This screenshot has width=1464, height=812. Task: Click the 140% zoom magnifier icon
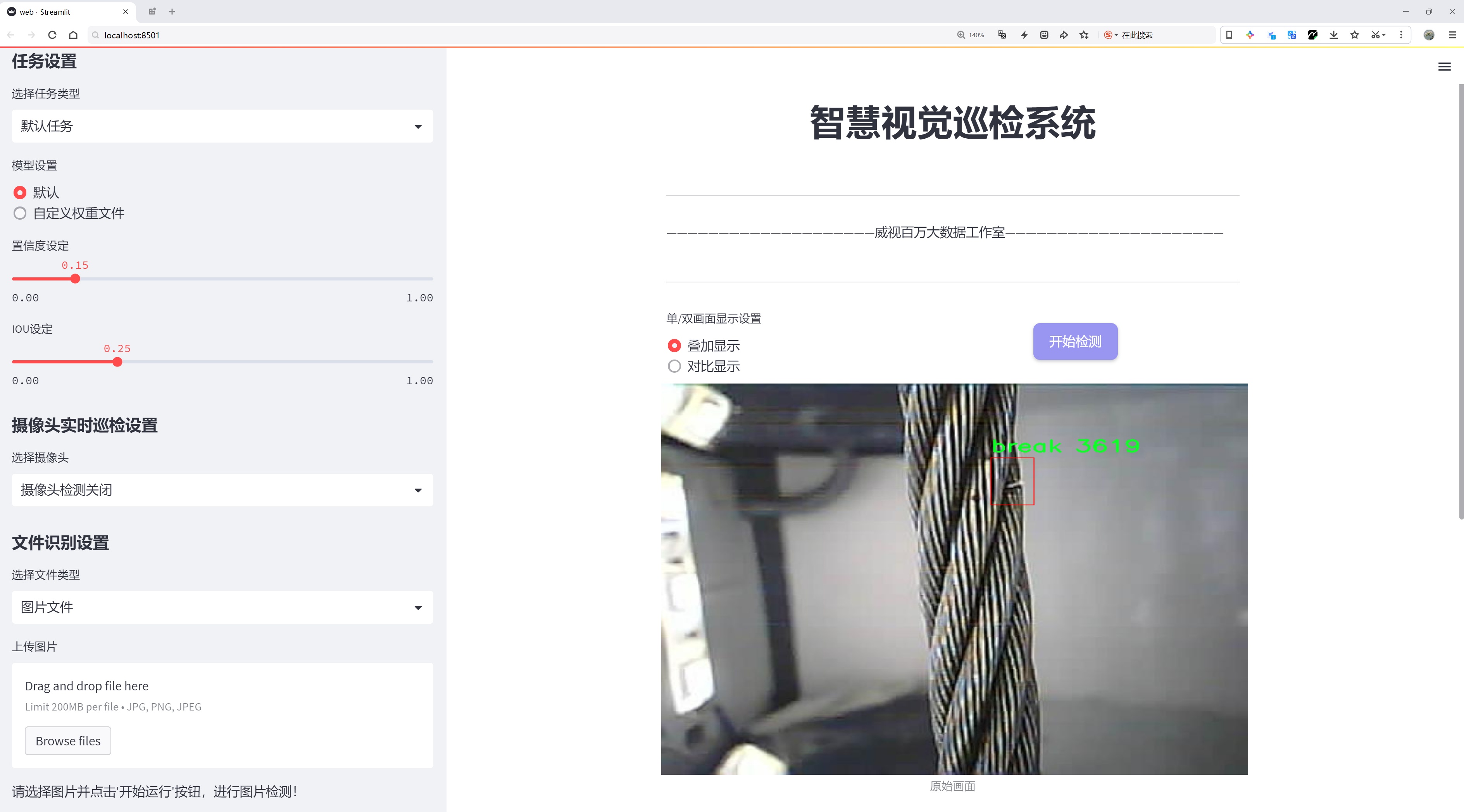[960, 35]
